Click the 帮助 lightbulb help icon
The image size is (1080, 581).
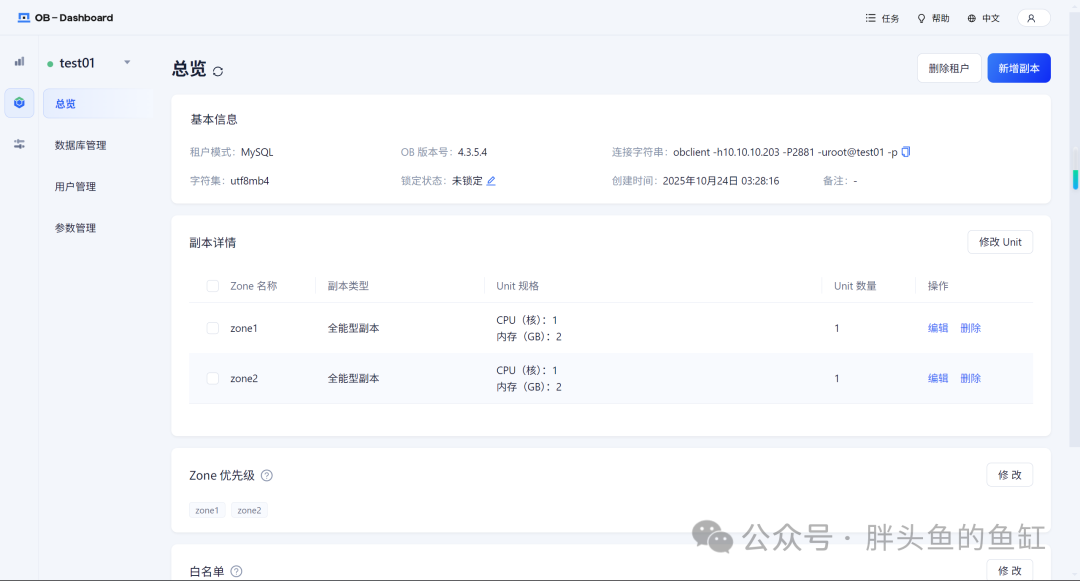click(921, 19)
